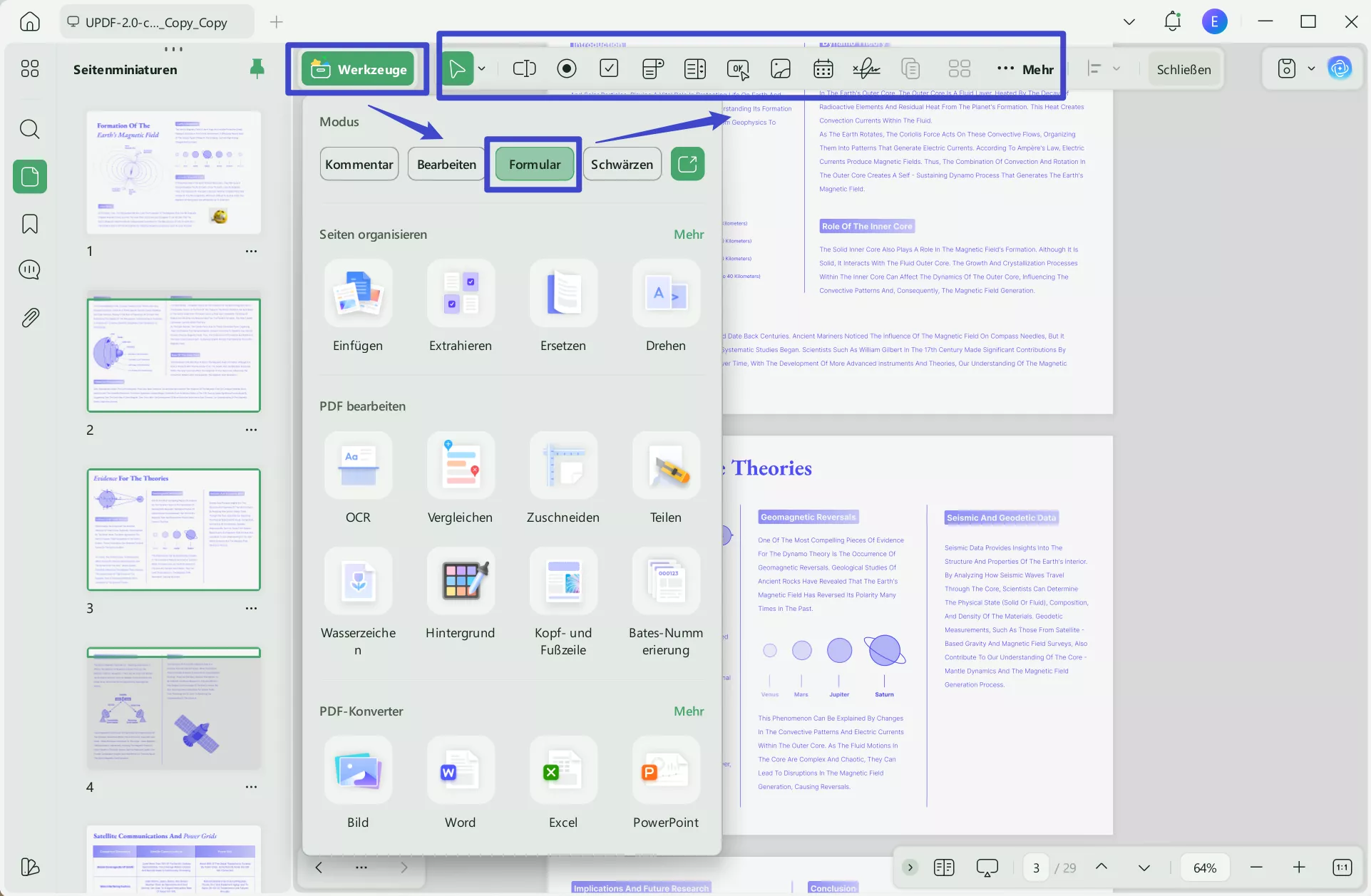Open the snapshot save dropdown arrow
1371x896 pixels.
(x=1313, y=68)
